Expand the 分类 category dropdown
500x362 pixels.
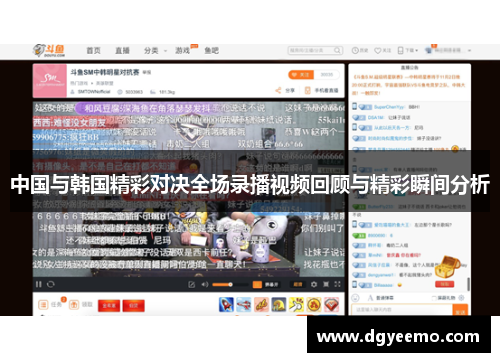pyautogui.click(x=155, y=51)
